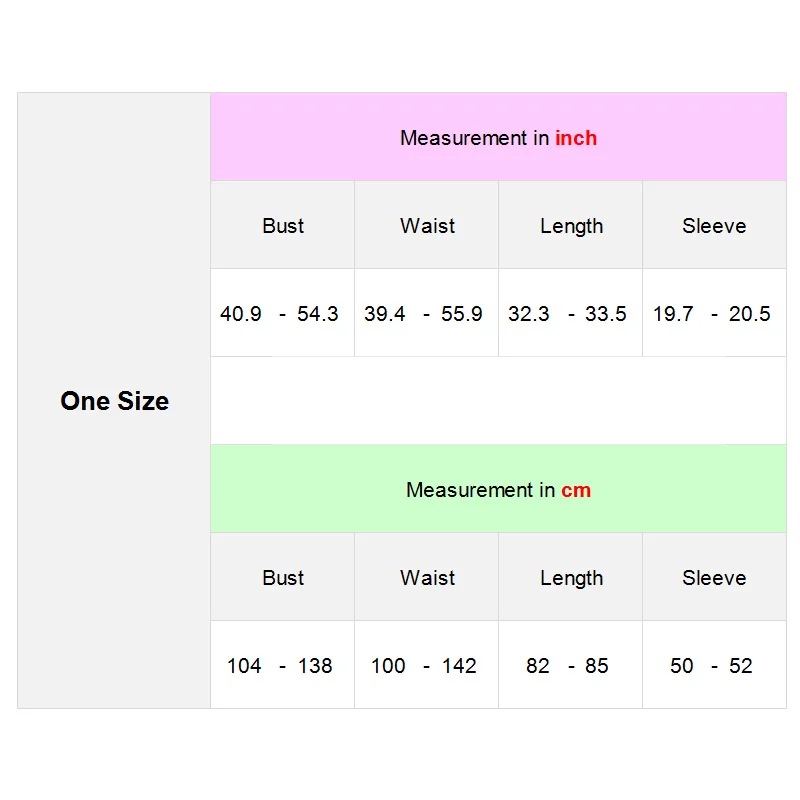Select the pink Measurement in inch header

(x=498, y=138)
